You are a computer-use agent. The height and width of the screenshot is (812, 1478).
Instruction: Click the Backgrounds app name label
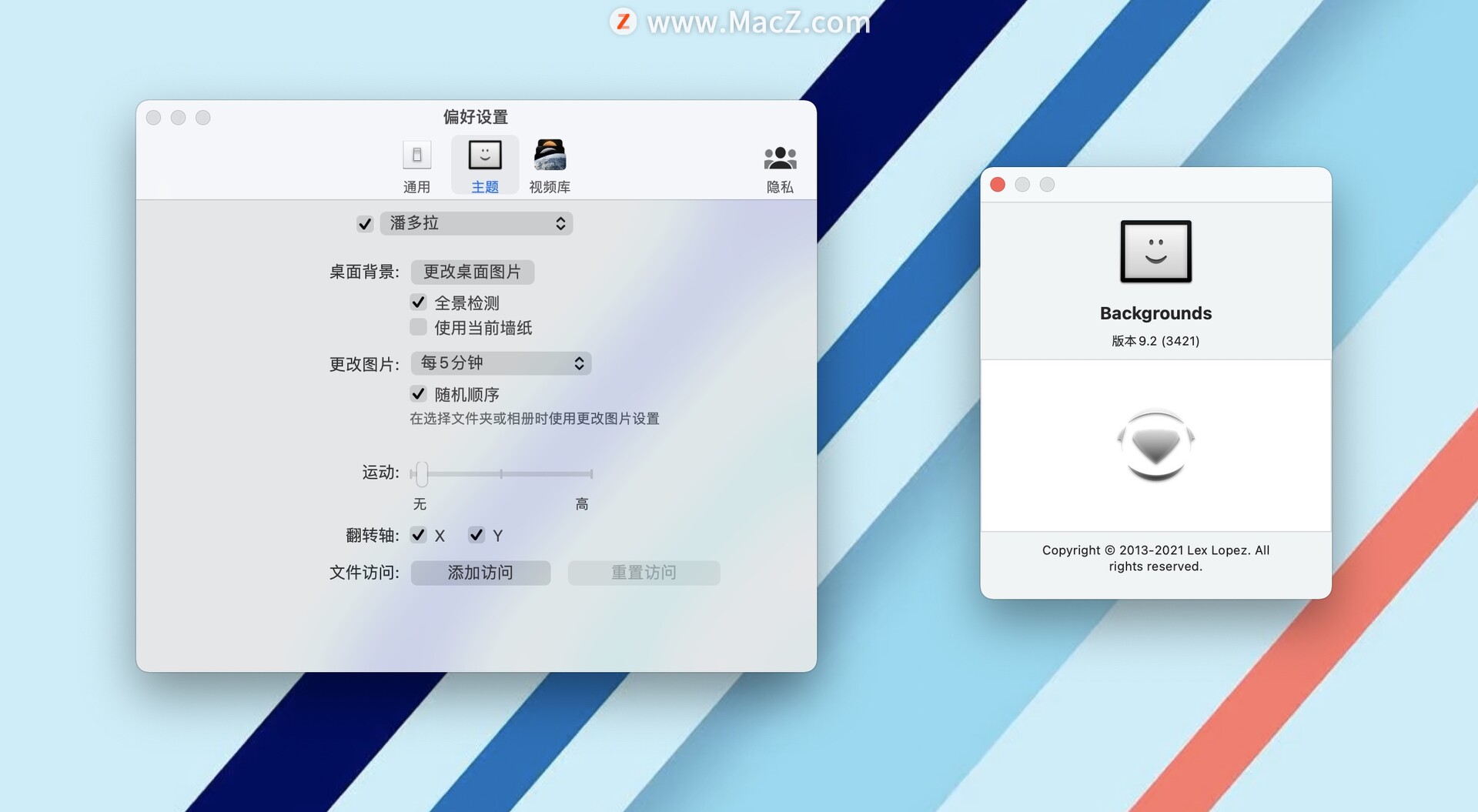point(1155,313)
